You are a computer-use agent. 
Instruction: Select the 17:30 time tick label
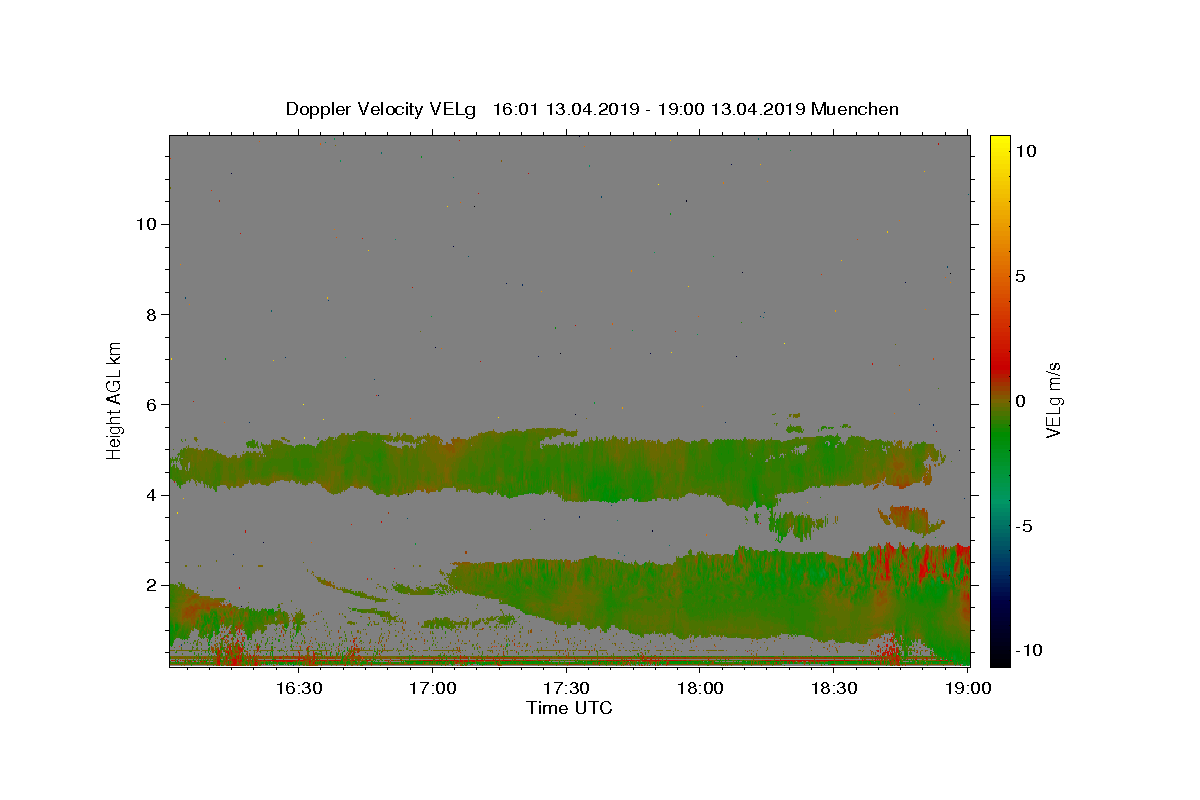point(566,688)
